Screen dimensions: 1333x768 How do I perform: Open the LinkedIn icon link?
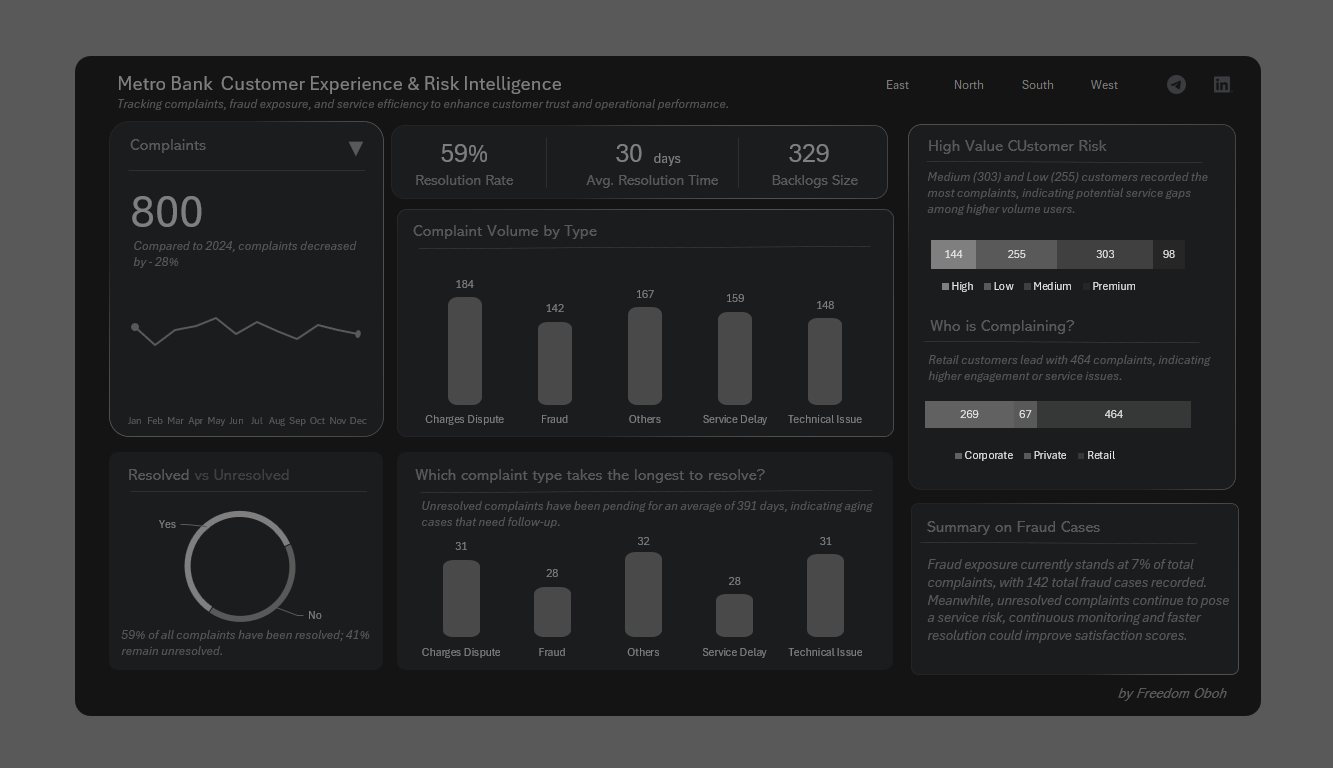[1222, 85]
